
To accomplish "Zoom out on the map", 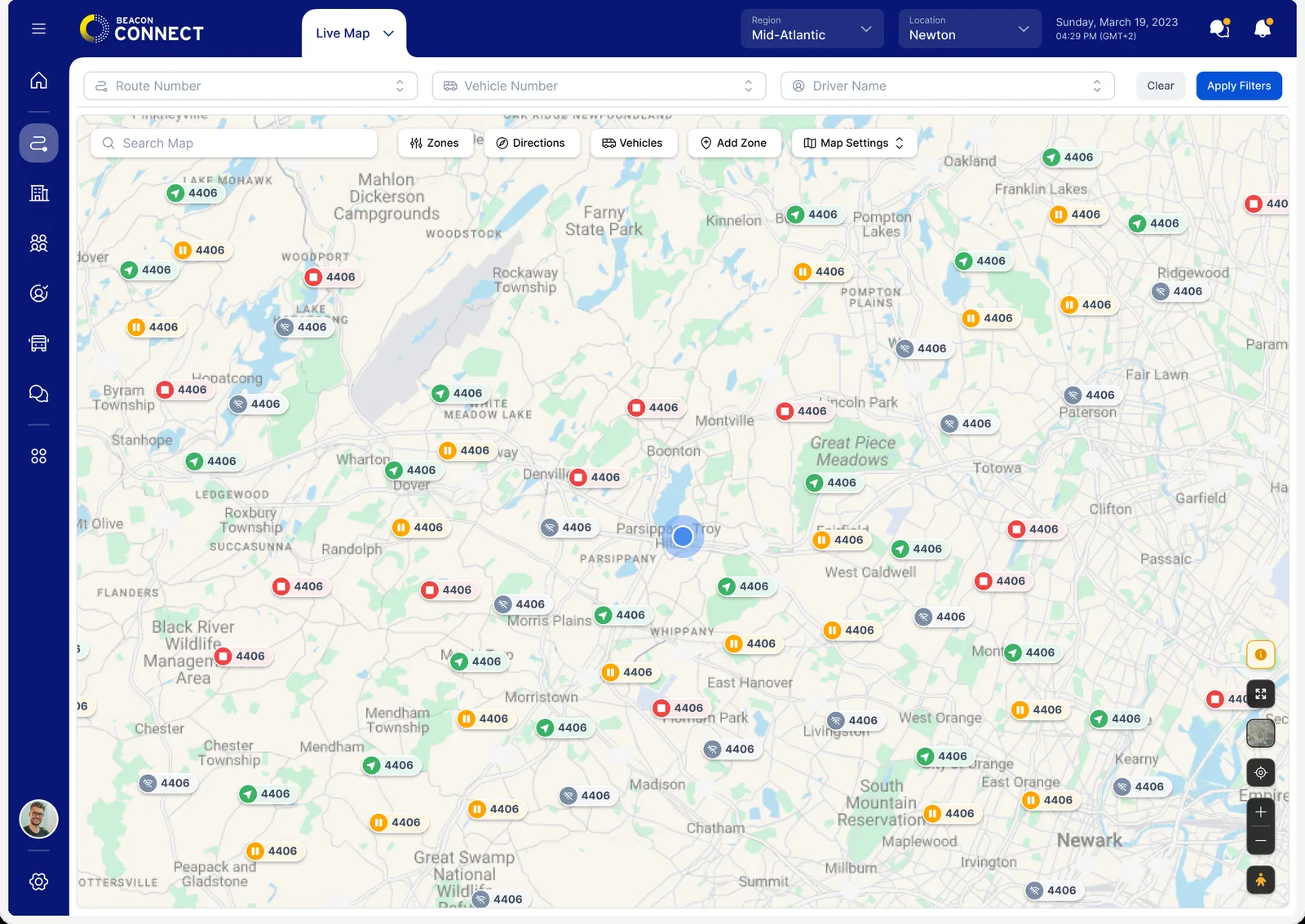I will [1260, 840].
